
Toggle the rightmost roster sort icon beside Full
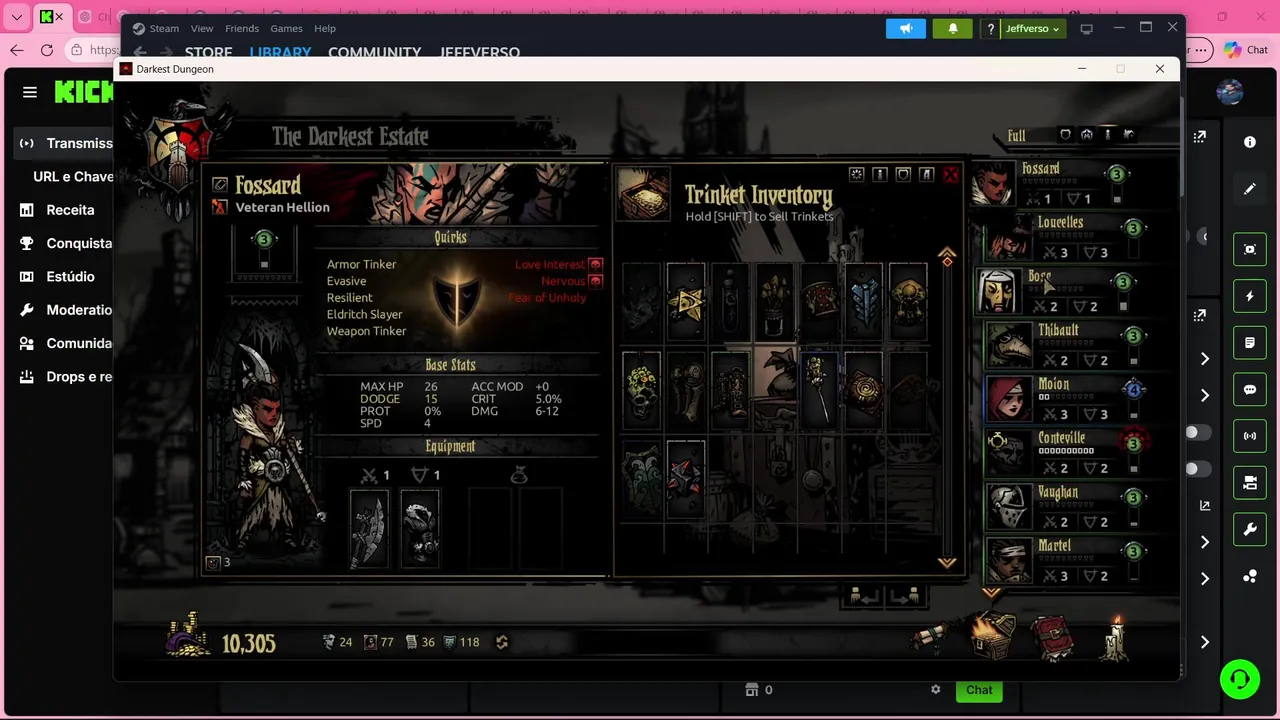[x=1129, y=134]
